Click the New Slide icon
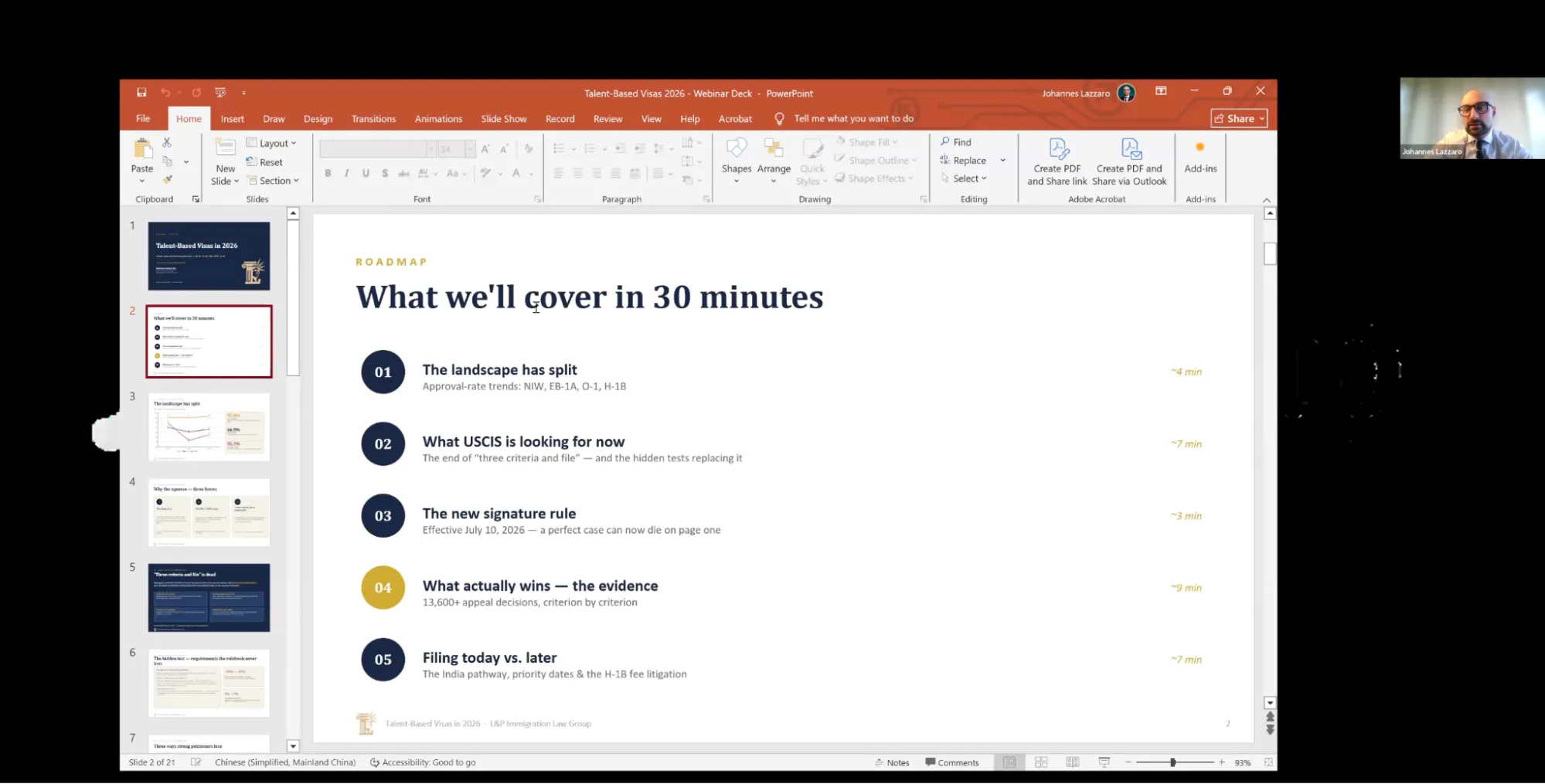 (x=225, y=148)
